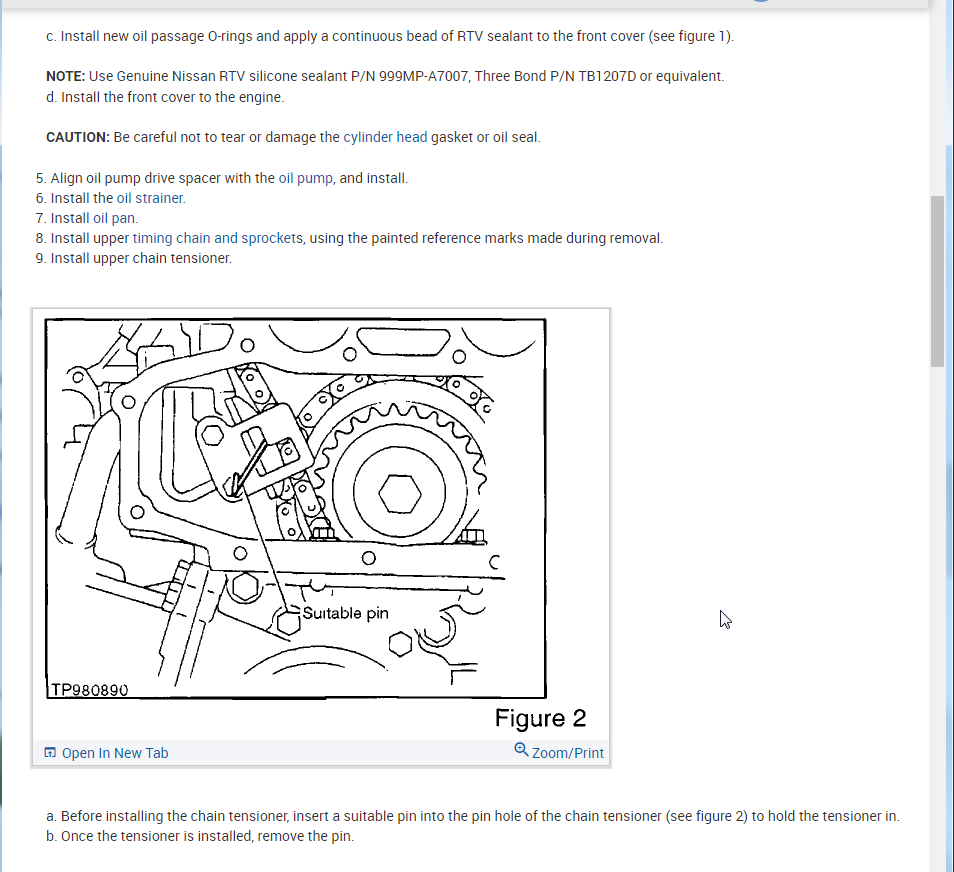Click step 9 Install upper chain tensioner
This screenshot has height=872, width=954.
[x=134, y=259]
